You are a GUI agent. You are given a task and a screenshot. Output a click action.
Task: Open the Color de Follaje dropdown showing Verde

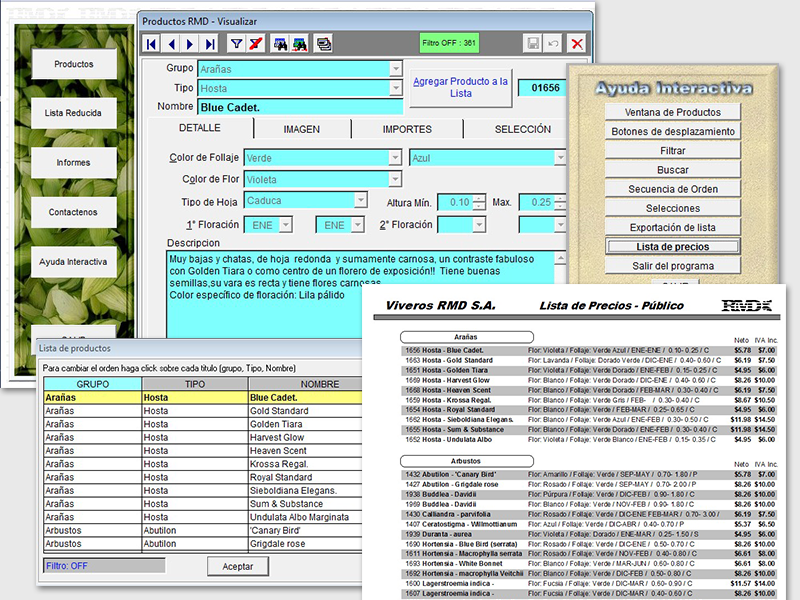coord(395,158)
